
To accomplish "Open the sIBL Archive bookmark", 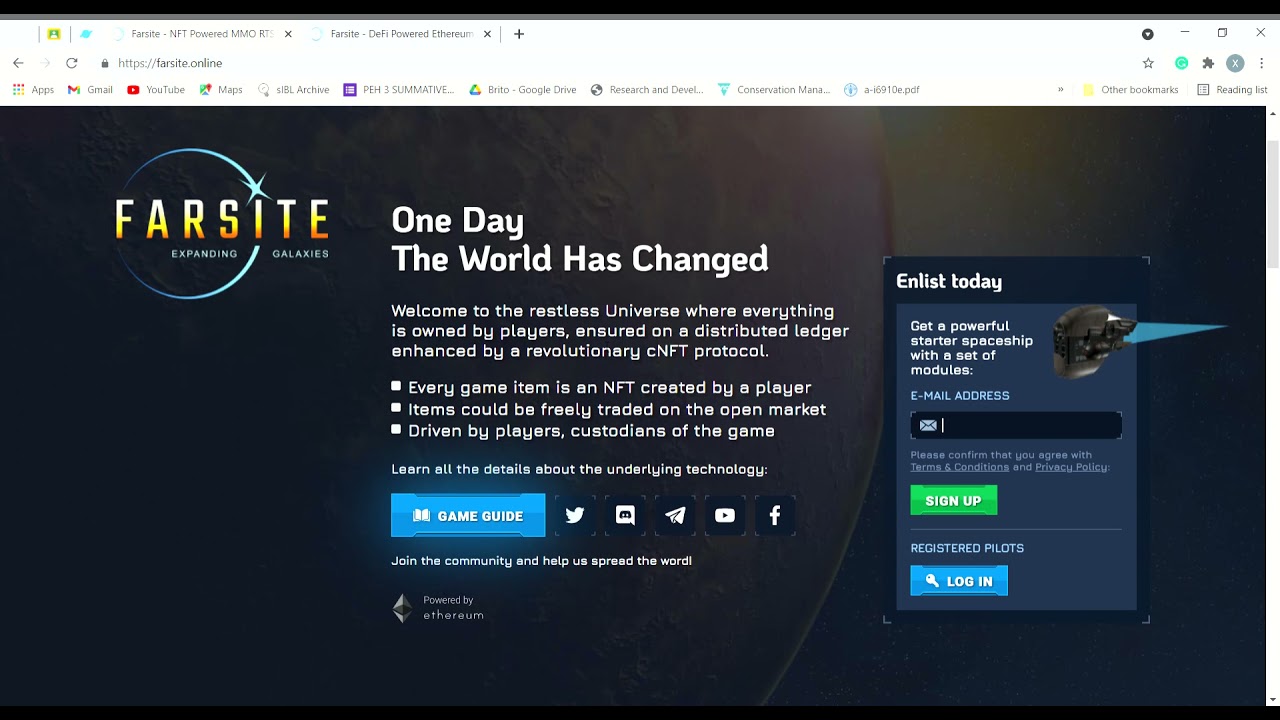I will tap(293, 89).
